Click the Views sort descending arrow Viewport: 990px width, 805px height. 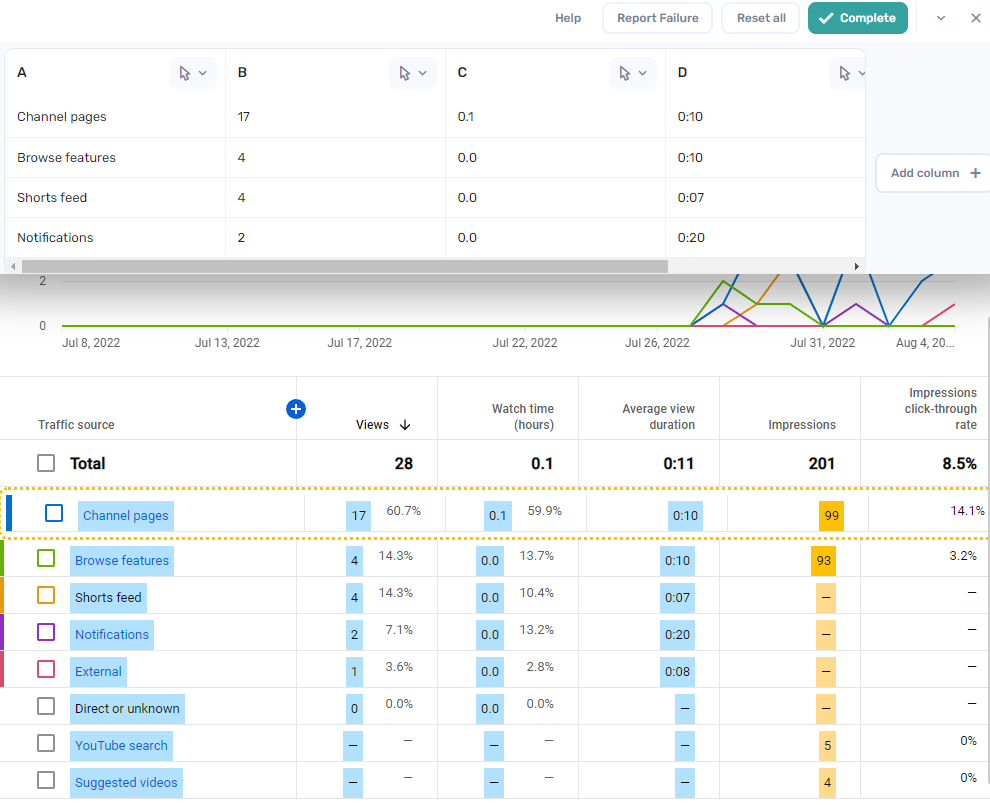(x=405, y=425)
